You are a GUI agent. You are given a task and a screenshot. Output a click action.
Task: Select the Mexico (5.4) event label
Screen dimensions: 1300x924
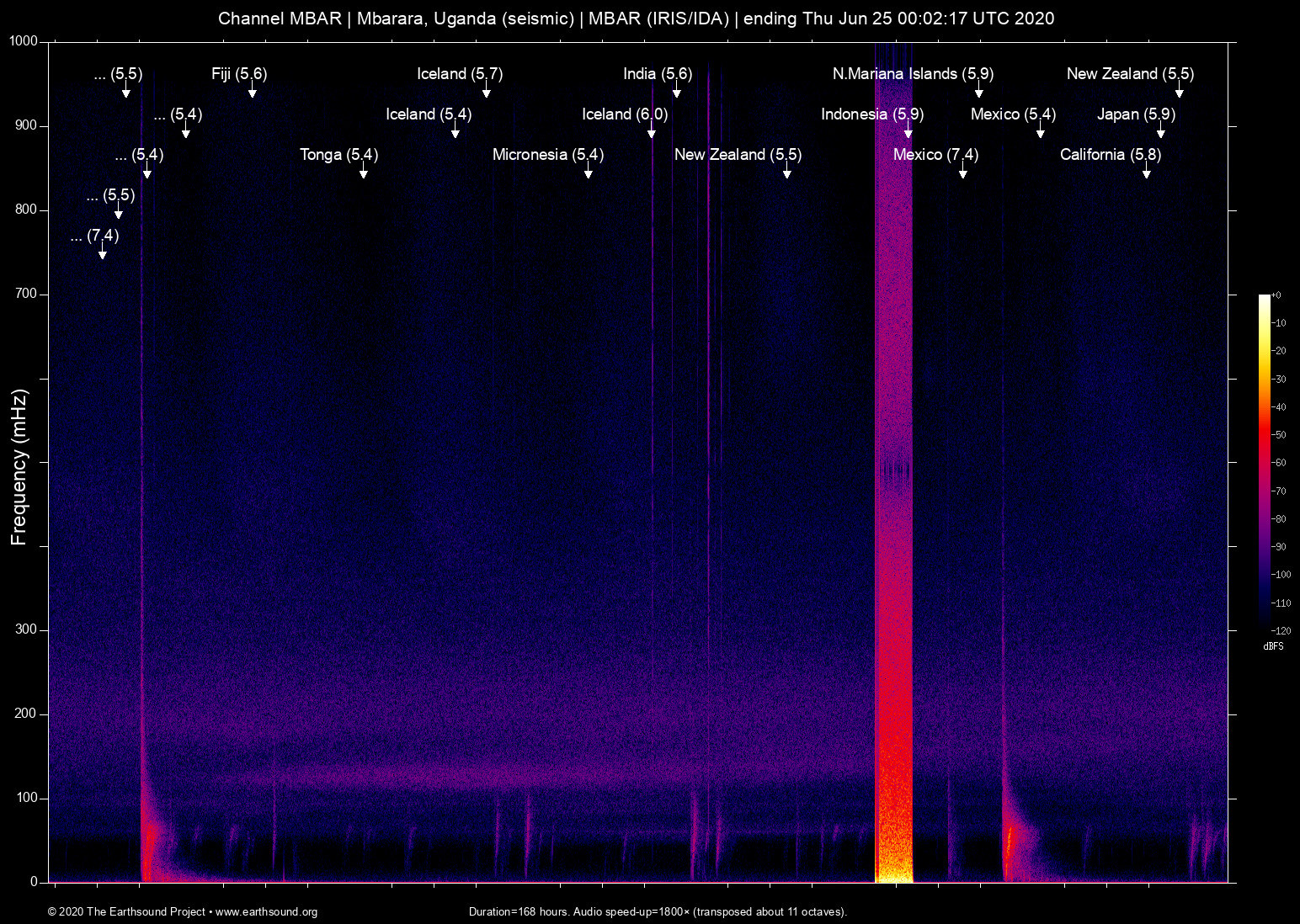coord(1013,114)
